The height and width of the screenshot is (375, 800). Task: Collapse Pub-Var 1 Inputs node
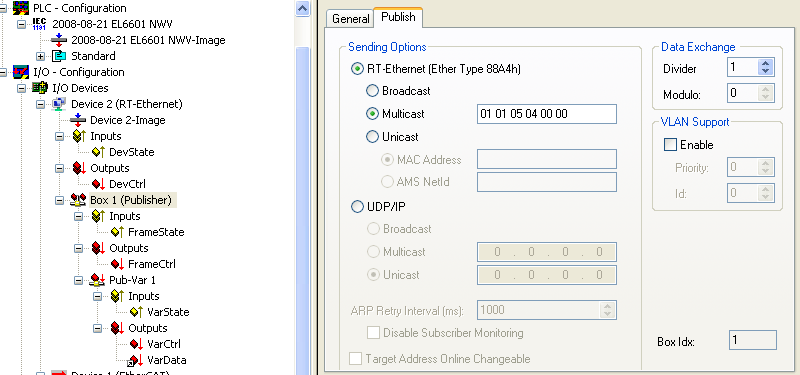pos(98,296)
